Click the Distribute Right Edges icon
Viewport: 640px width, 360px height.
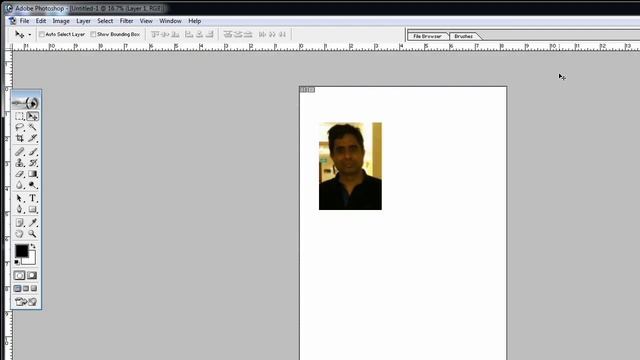pos(282,35)
